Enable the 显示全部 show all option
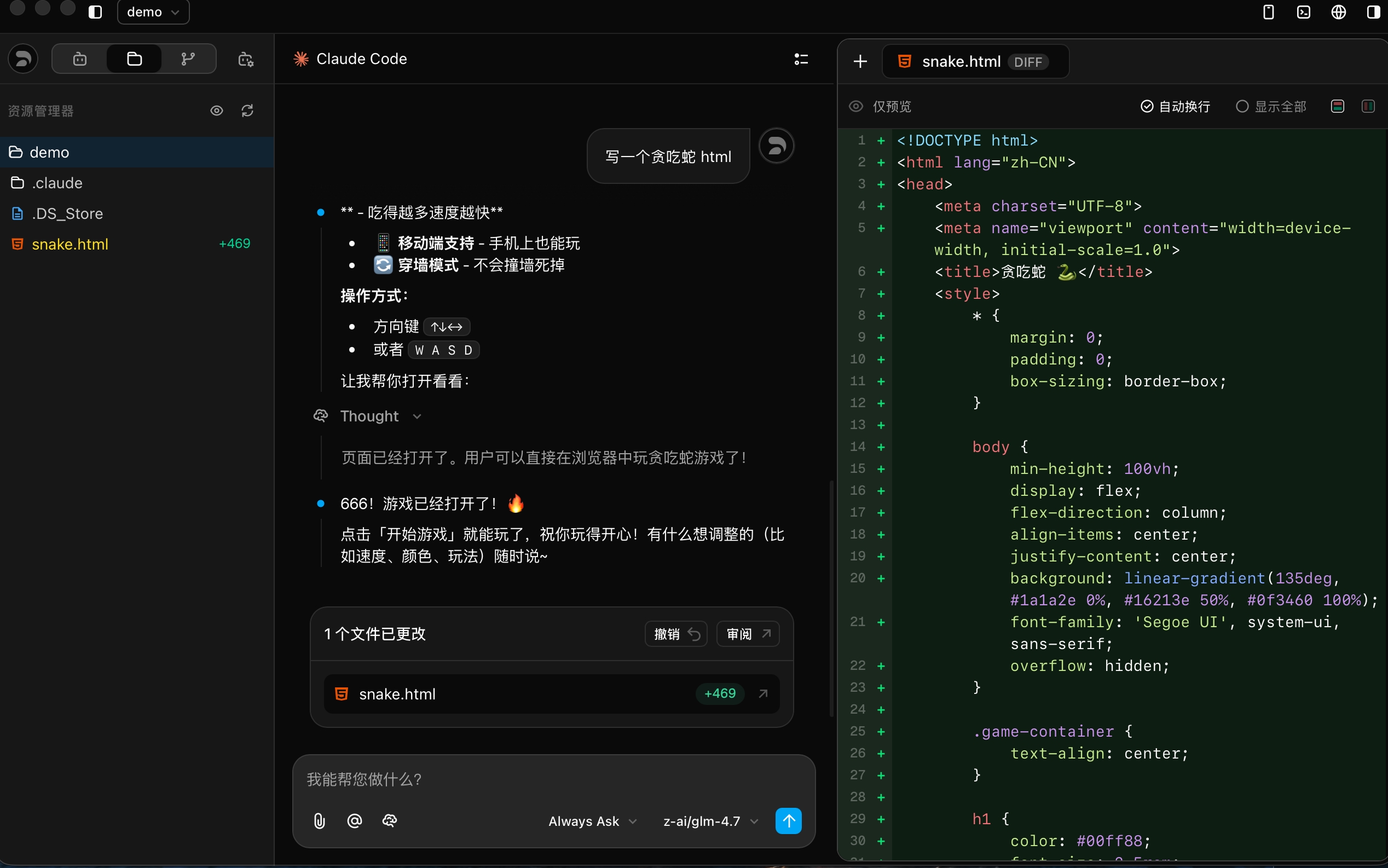1388x868 pixels. point(1271,106)
